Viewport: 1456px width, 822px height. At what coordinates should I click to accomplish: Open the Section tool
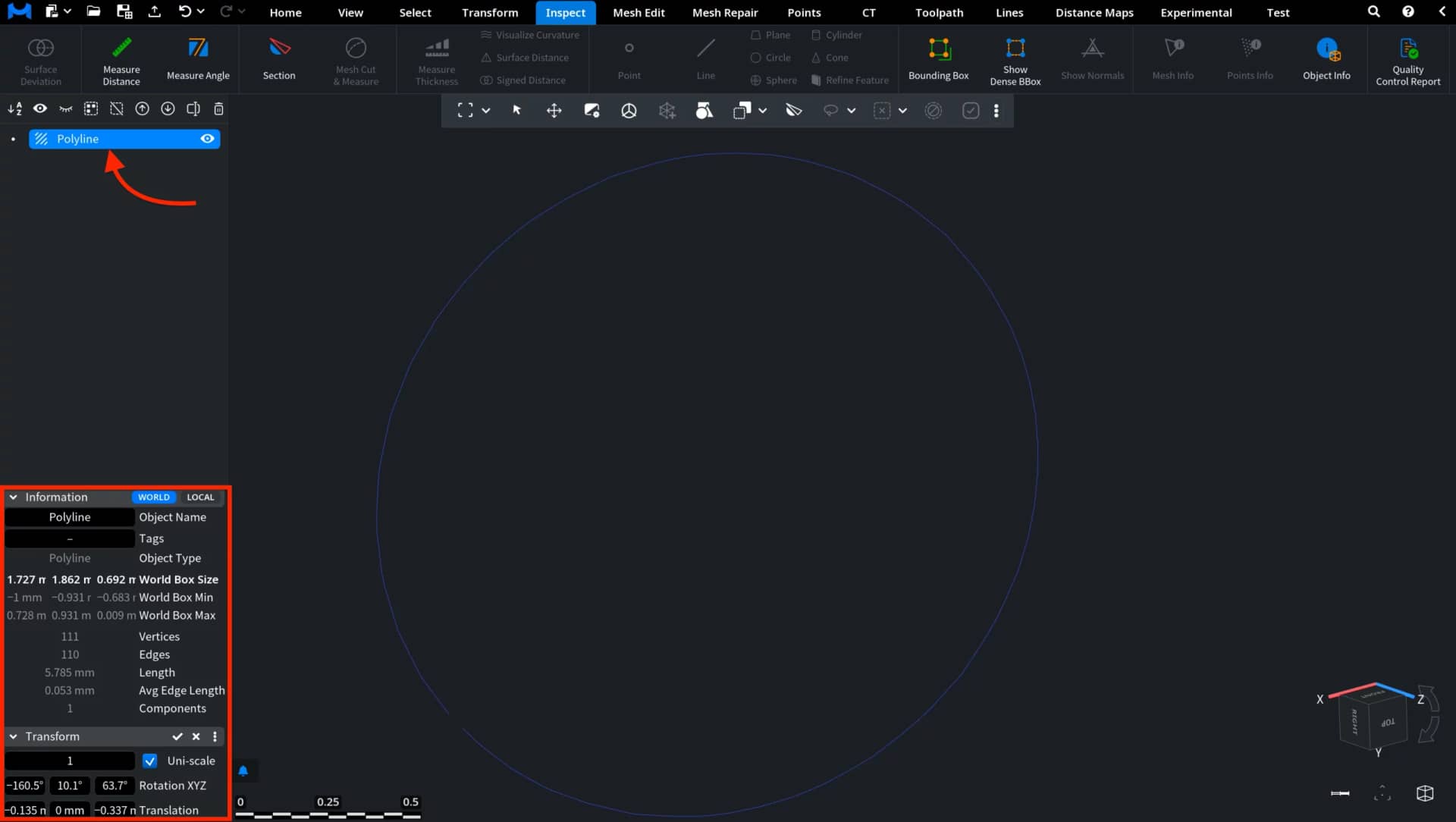click(x=279, y=60)
